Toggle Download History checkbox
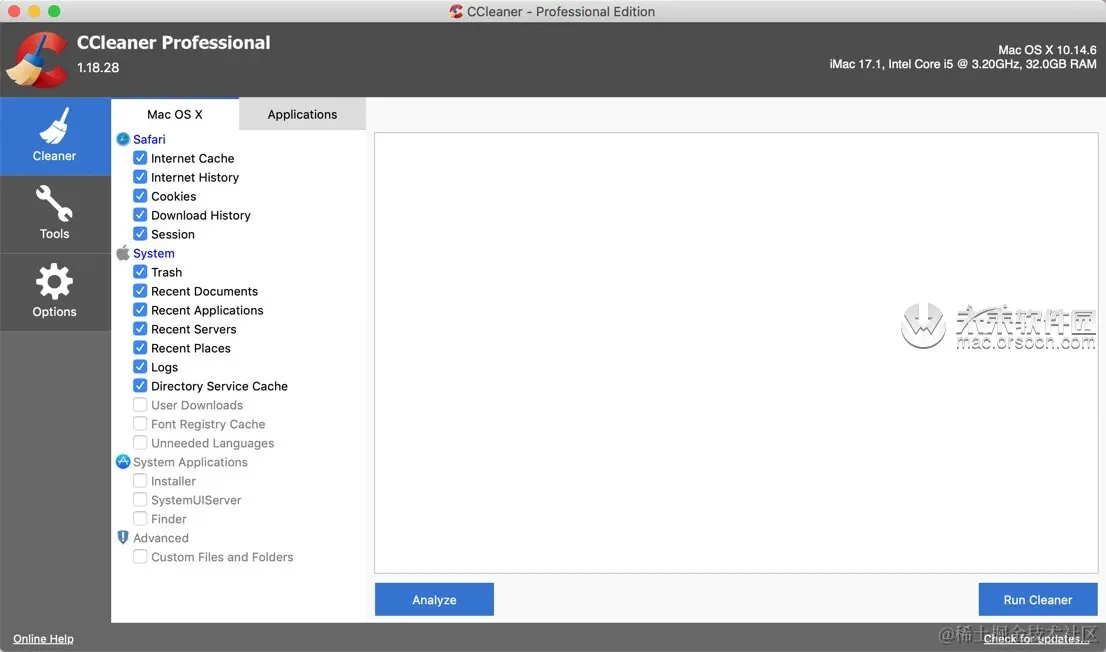1106x652 pixels. click(140, 215)
